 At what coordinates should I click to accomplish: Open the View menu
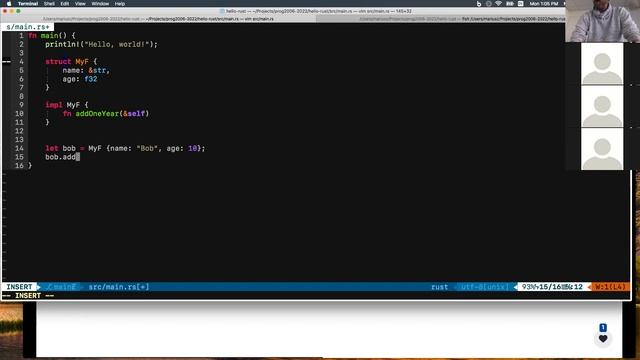tap(80, 4)
